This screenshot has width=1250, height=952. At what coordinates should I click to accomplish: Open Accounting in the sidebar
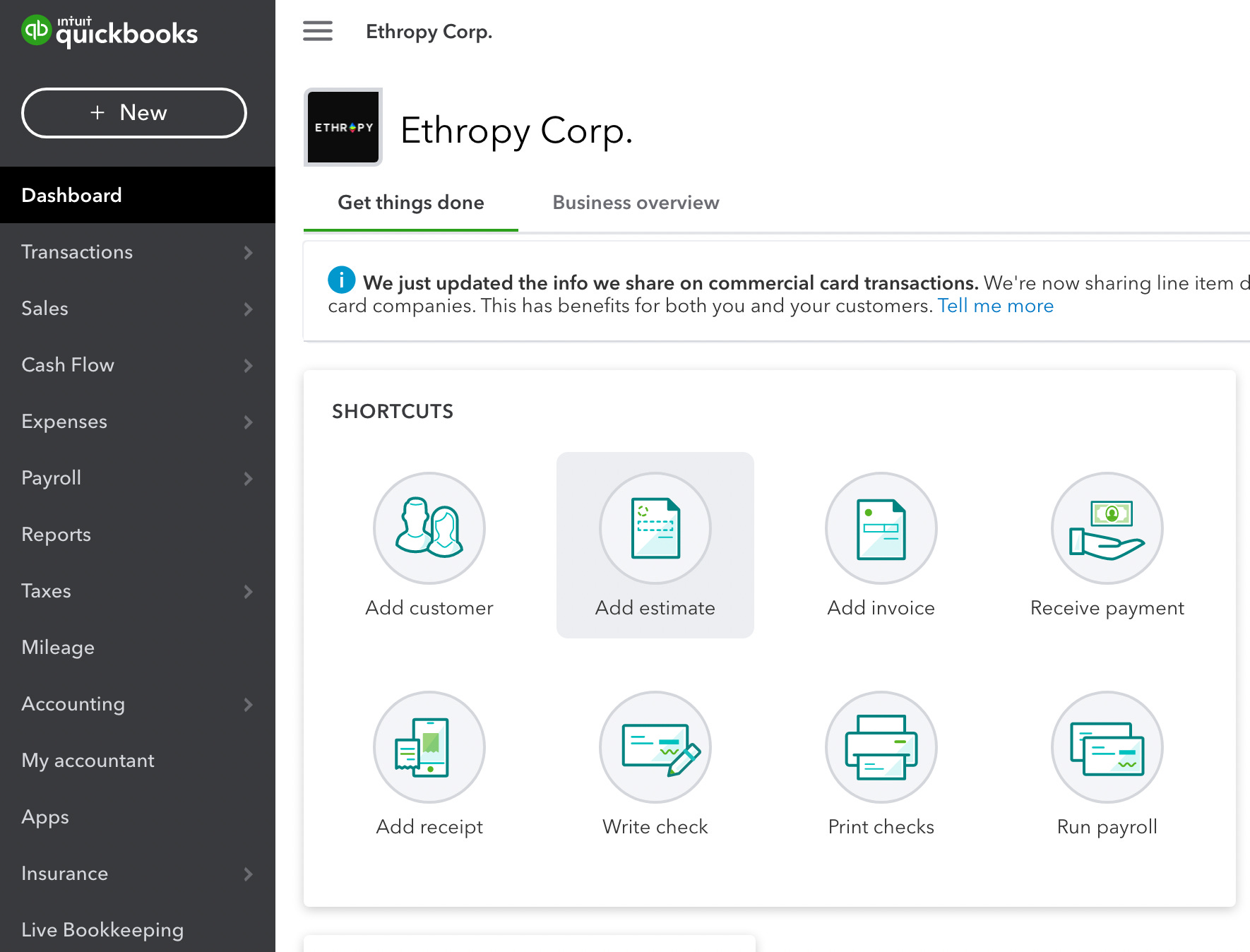coord(138,704)
